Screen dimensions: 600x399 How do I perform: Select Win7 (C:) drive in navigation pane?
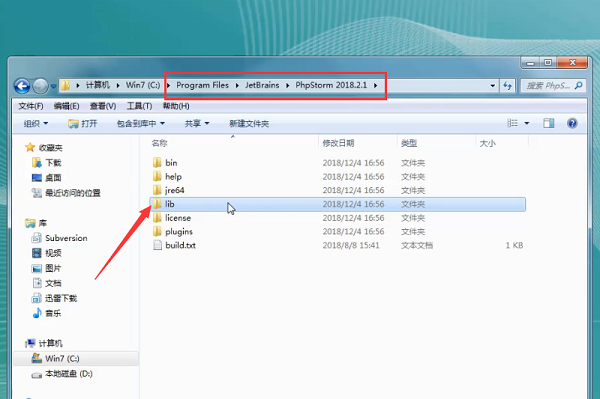point(76,358)
